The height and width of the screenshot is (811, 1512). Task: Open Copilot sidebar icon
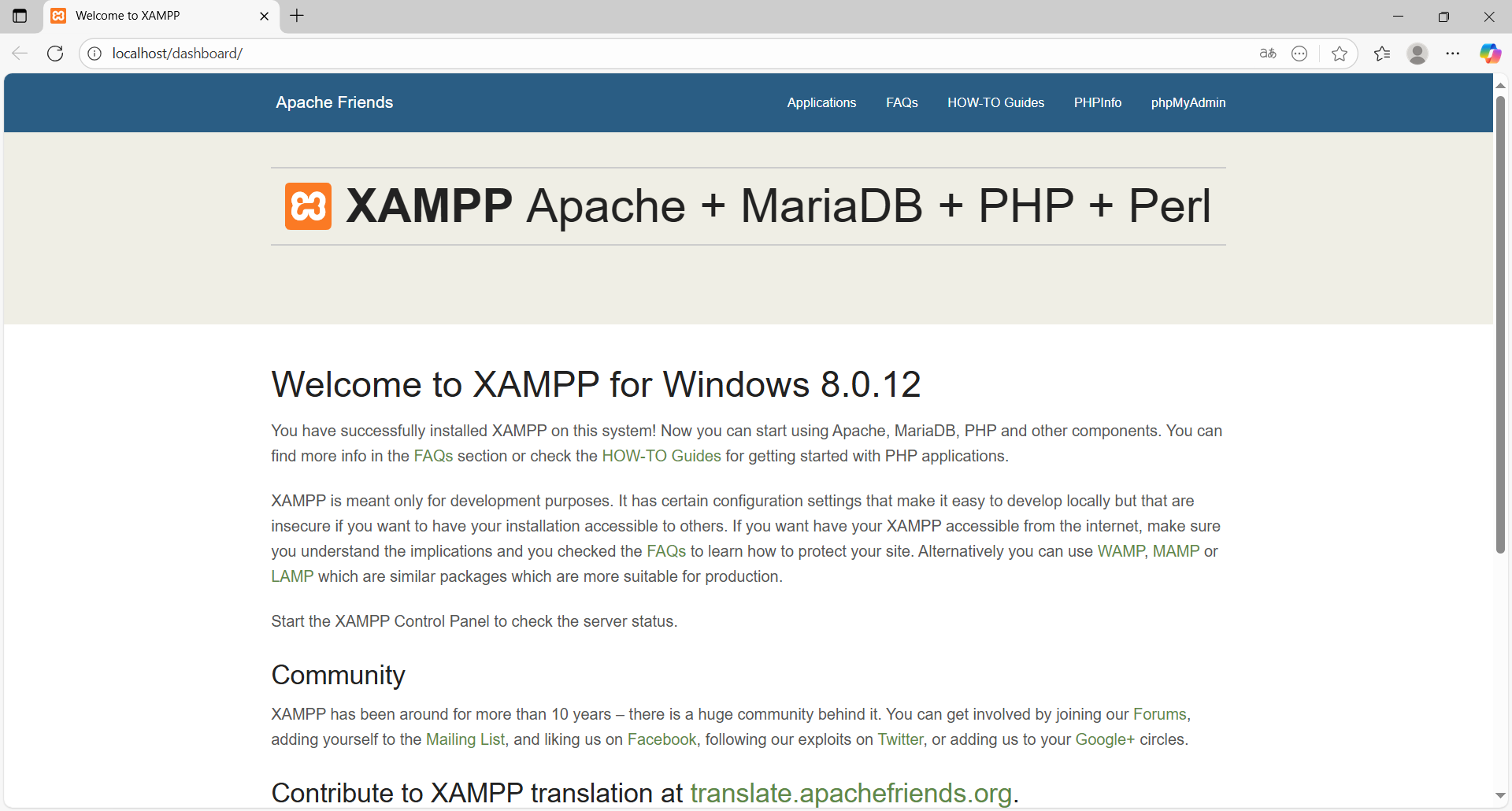[x=1489, y=54]
